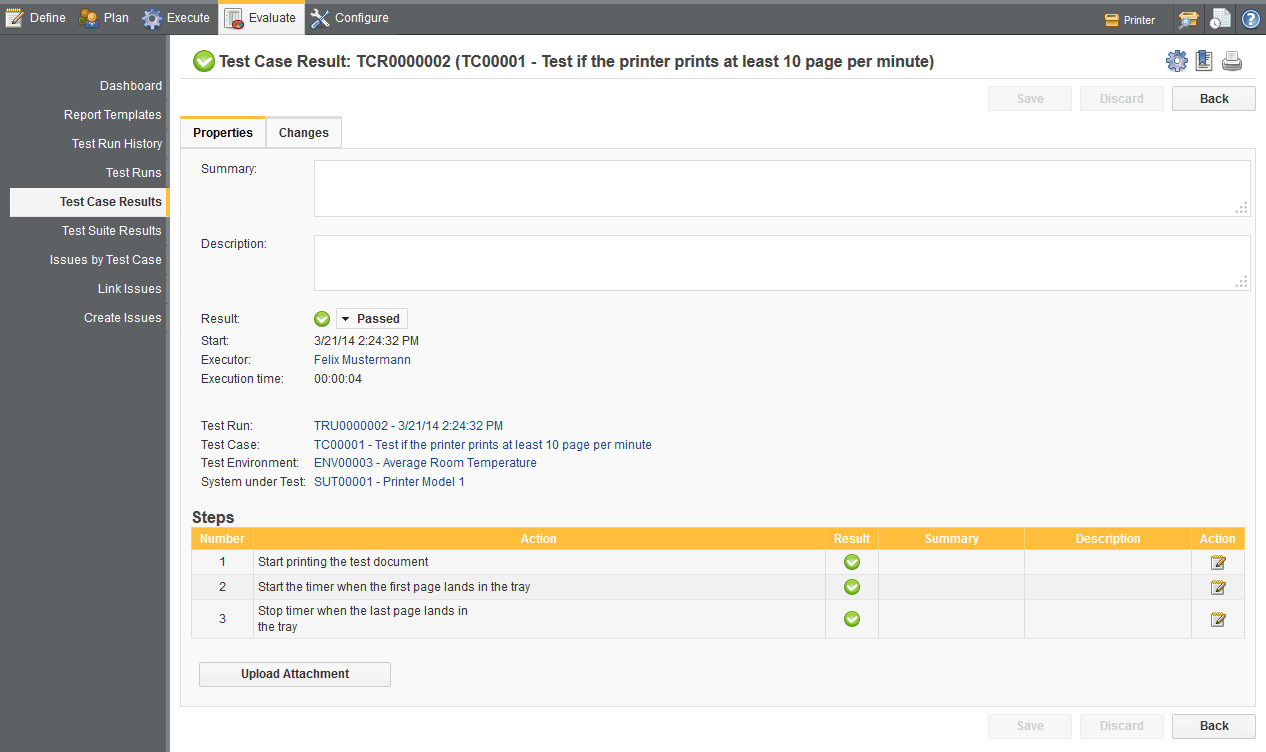Open ENV00003 Average Room Temperature link

(425, 463)
